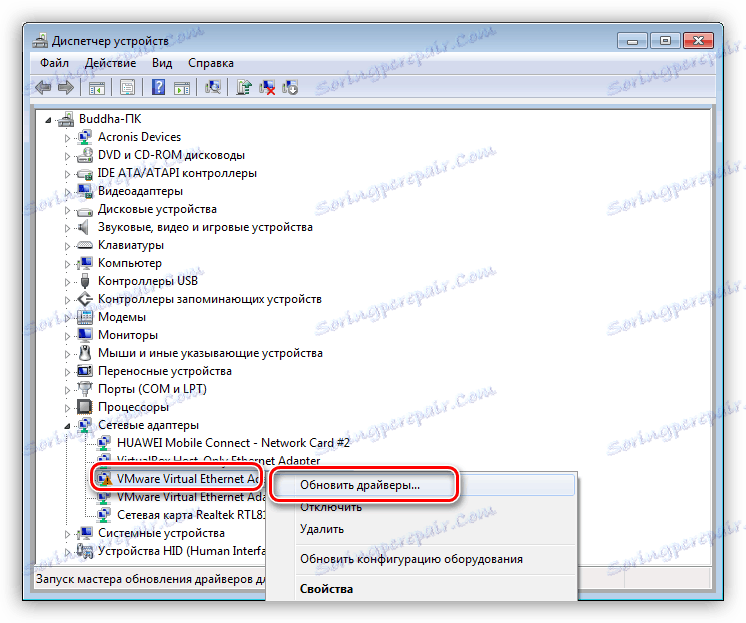
Task: Expand the IDE ATA/ATAPI контроллеры node
Action: pyautogui.click(x=67, y=174)
